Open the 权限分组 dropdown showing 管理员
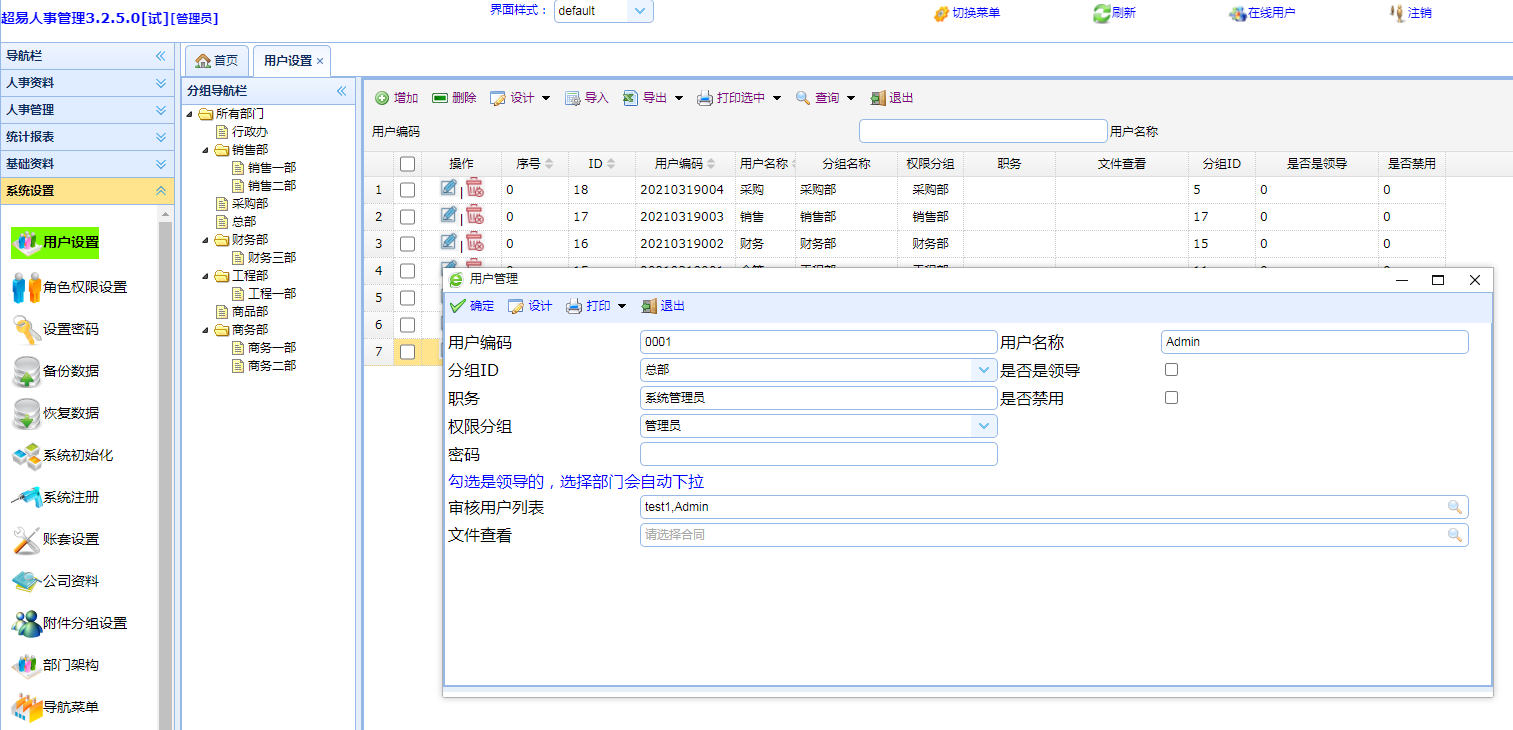1513x730 pixels. [x=984, y=426]
